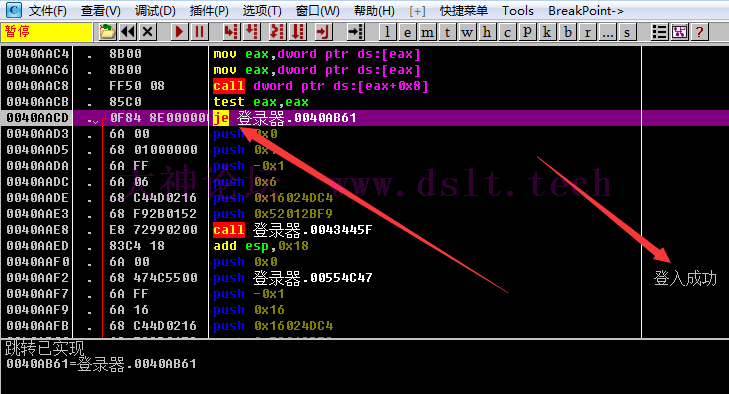Select the call 登录器.0043445F instruction
The width and height of the screenshot is (729, 394).
292,230
